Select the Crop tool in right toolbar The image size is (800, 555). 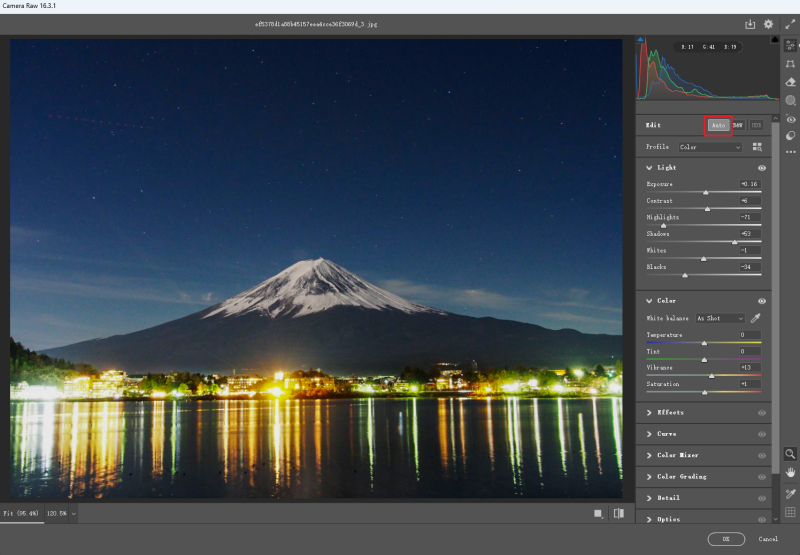pos(790,63)
